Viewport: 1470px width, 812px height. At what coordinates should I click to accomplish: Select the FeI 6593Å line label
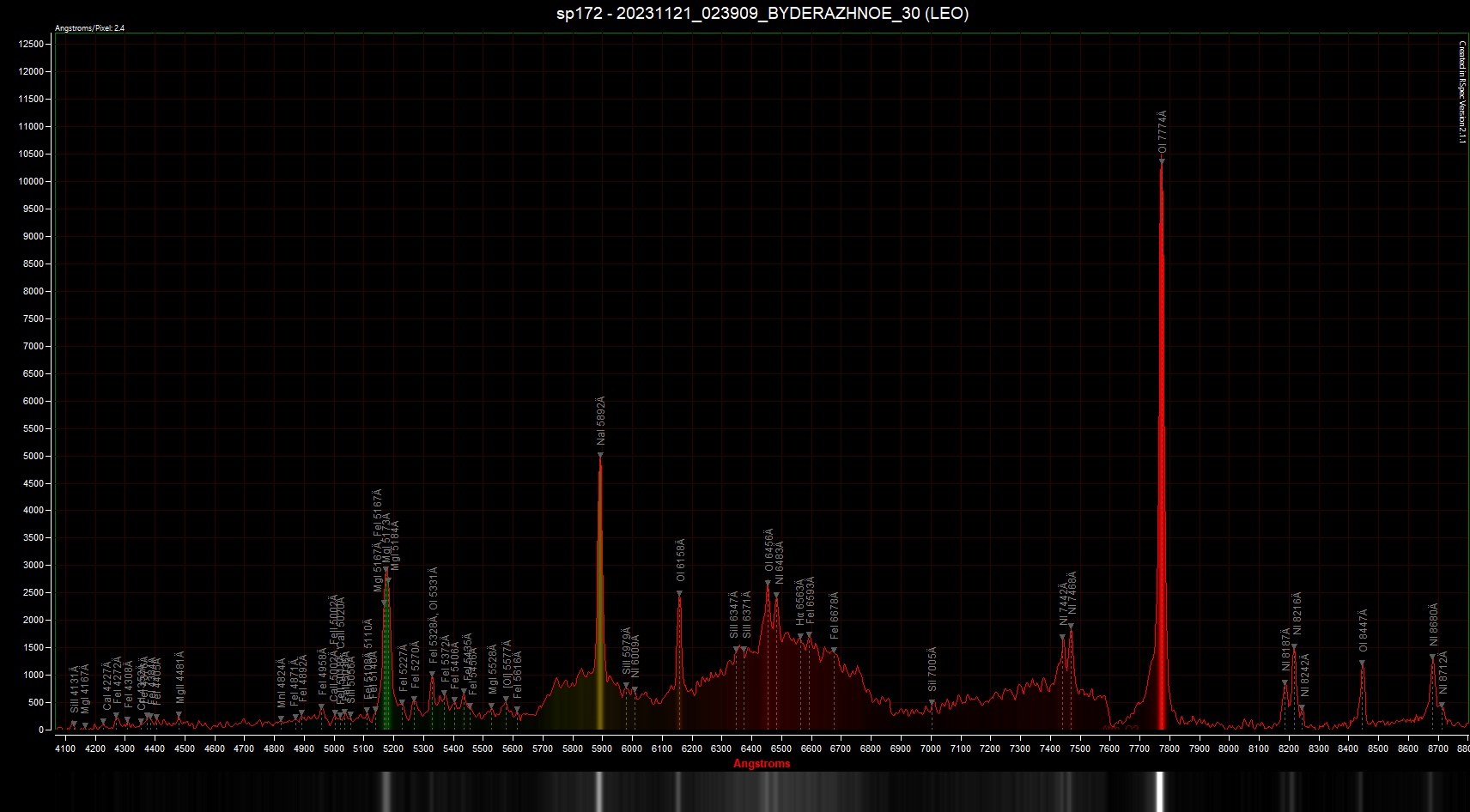point(810,601)
